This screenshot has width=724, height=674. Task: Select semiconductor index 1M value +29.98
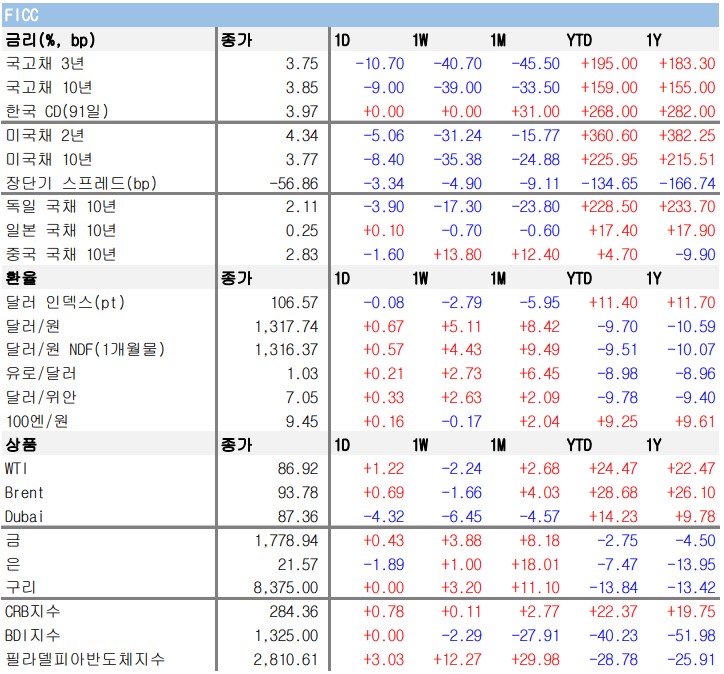tap(535, 660)
